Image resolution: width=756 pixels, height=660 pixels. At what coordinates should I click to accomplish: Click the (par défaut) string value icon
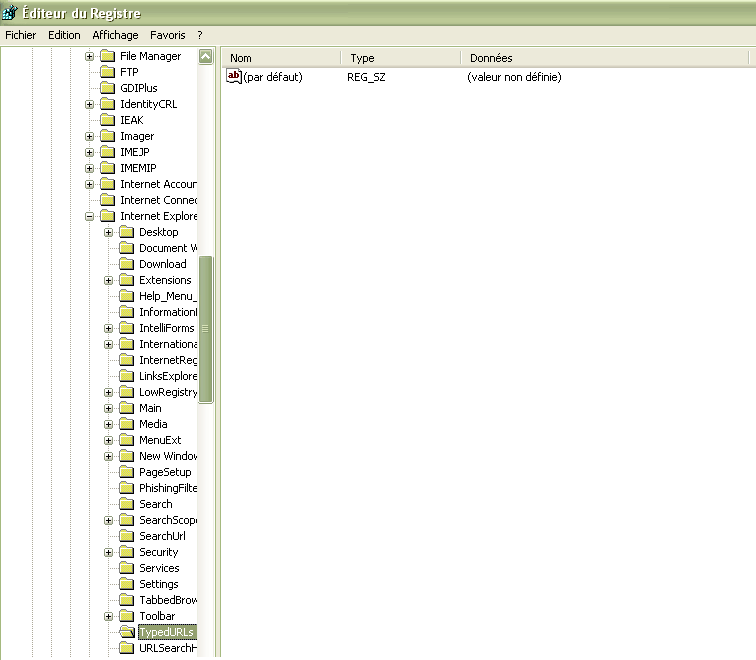234,76
